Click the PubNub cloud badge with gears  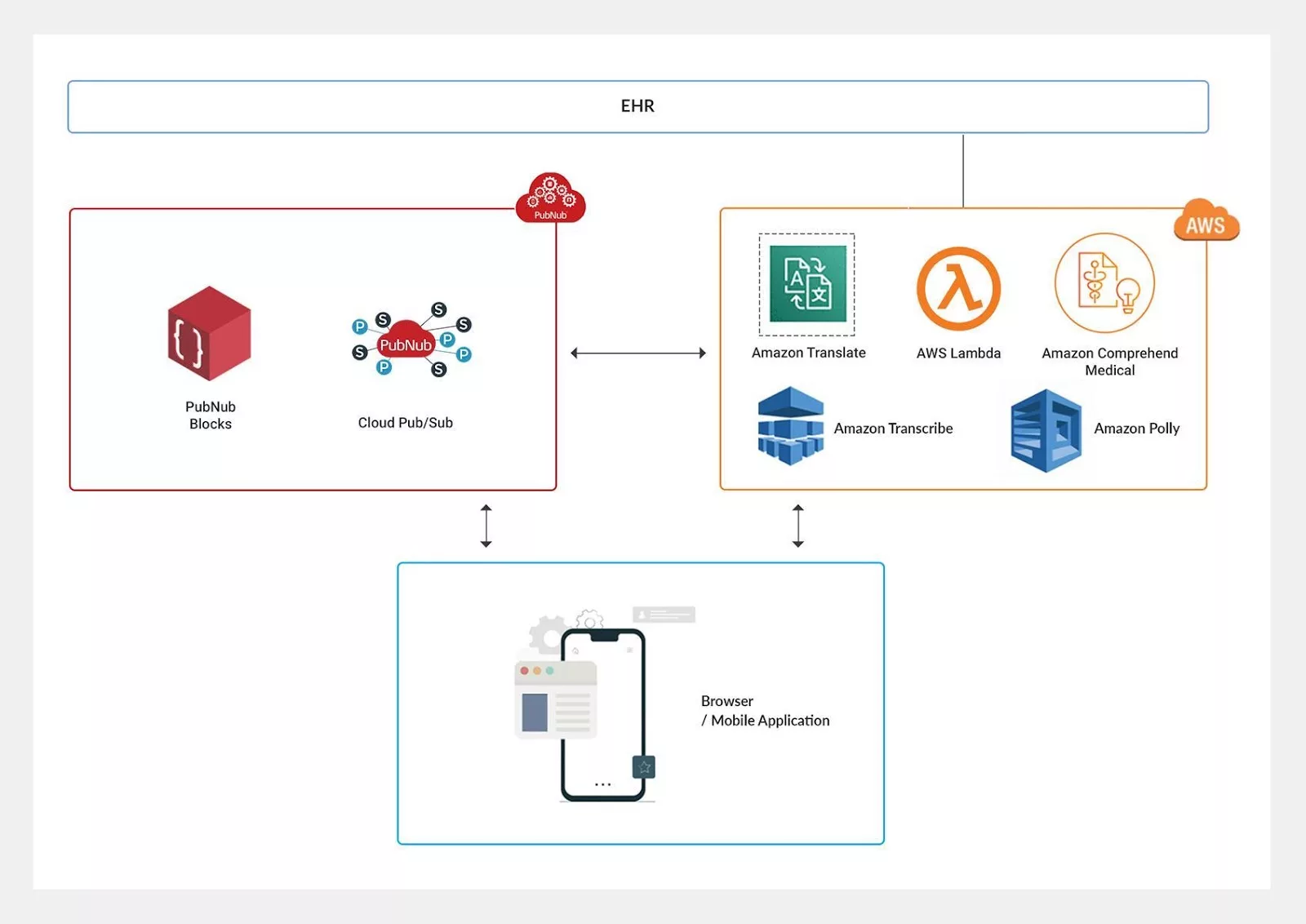click(550, 198)
